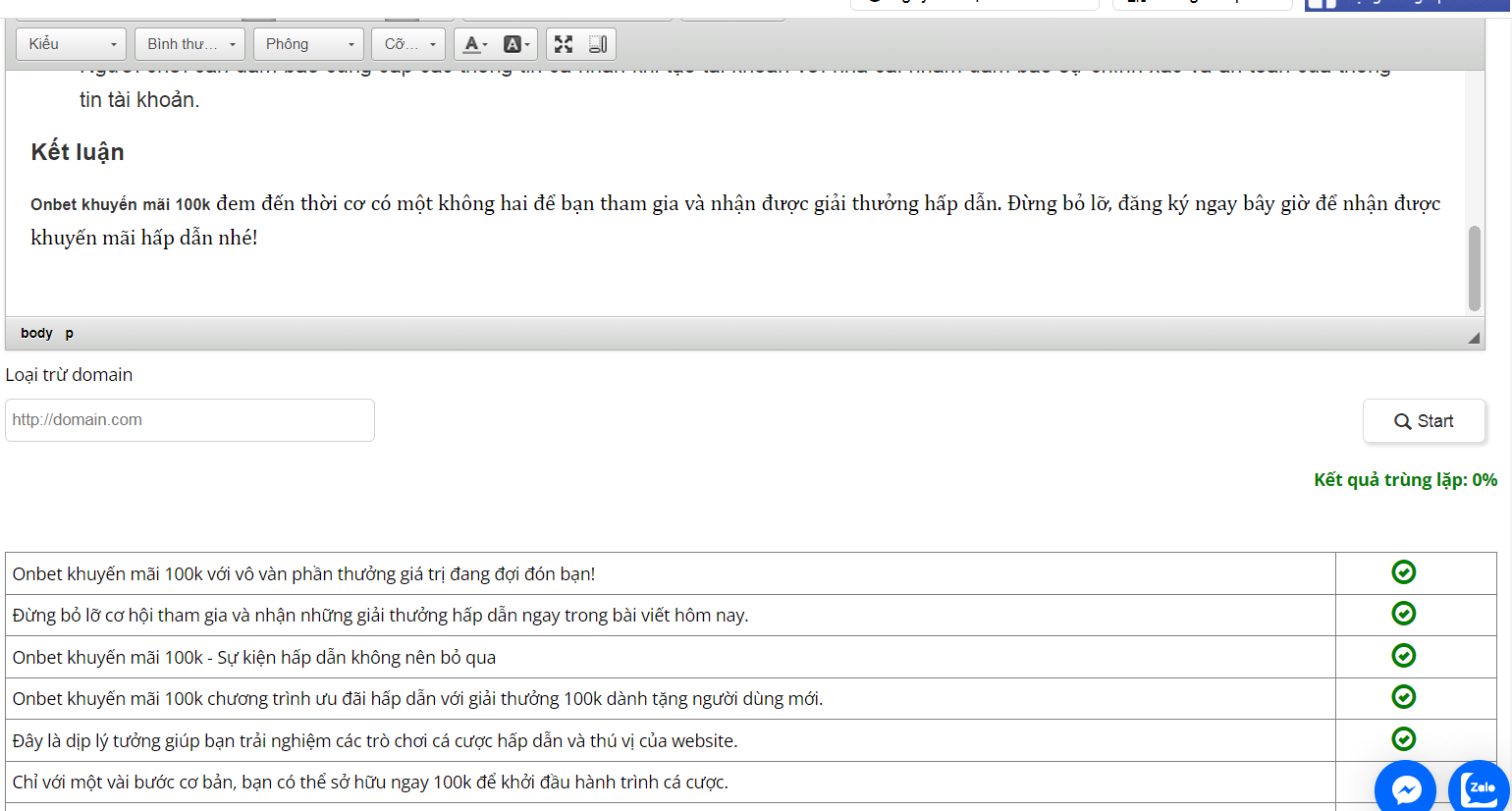The image size is (1512, 811).
Task: Open the Cỡ font size dropdown
Action: (408, 44)
